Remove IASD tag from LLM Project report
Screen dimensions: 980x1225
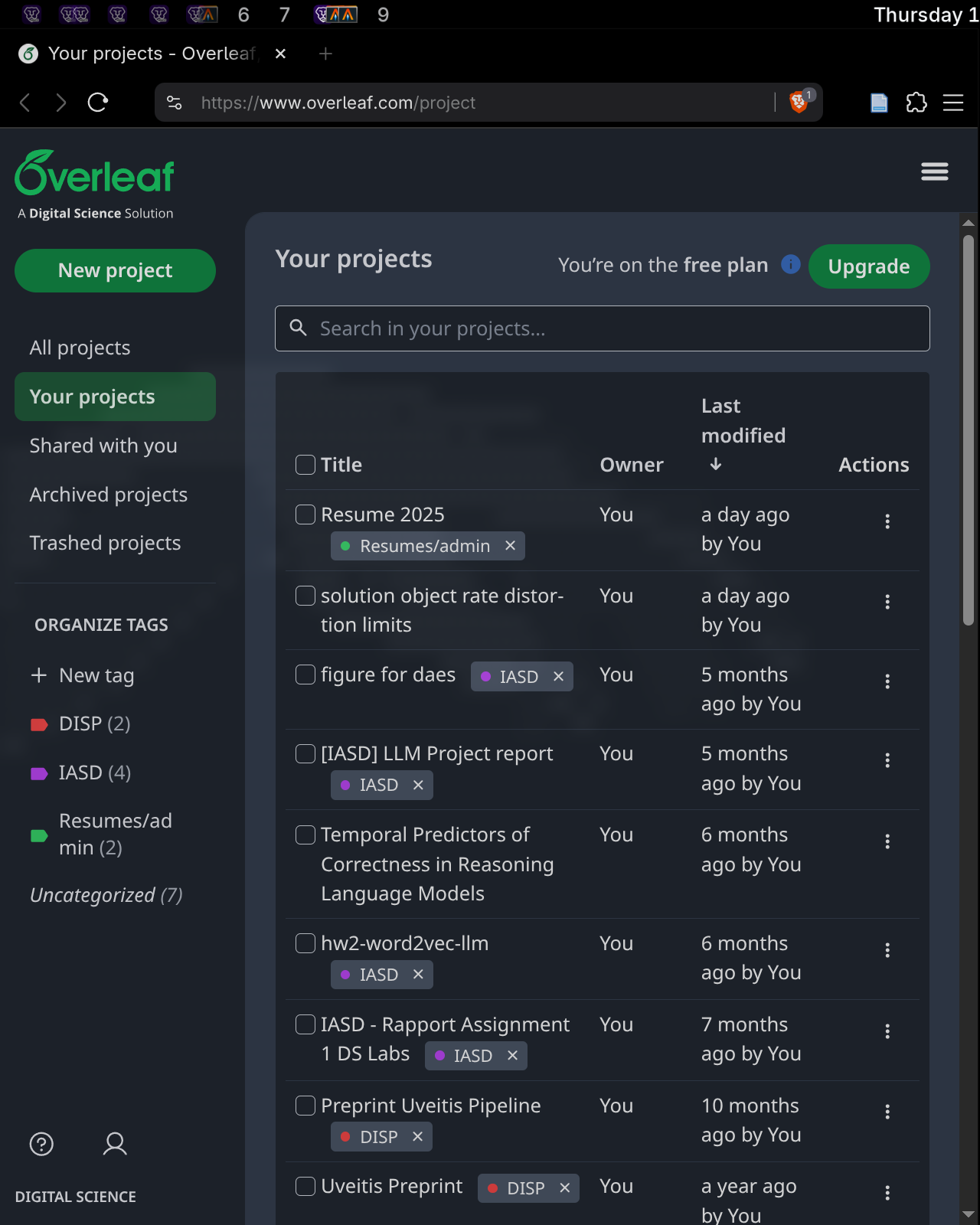(418, 785)
